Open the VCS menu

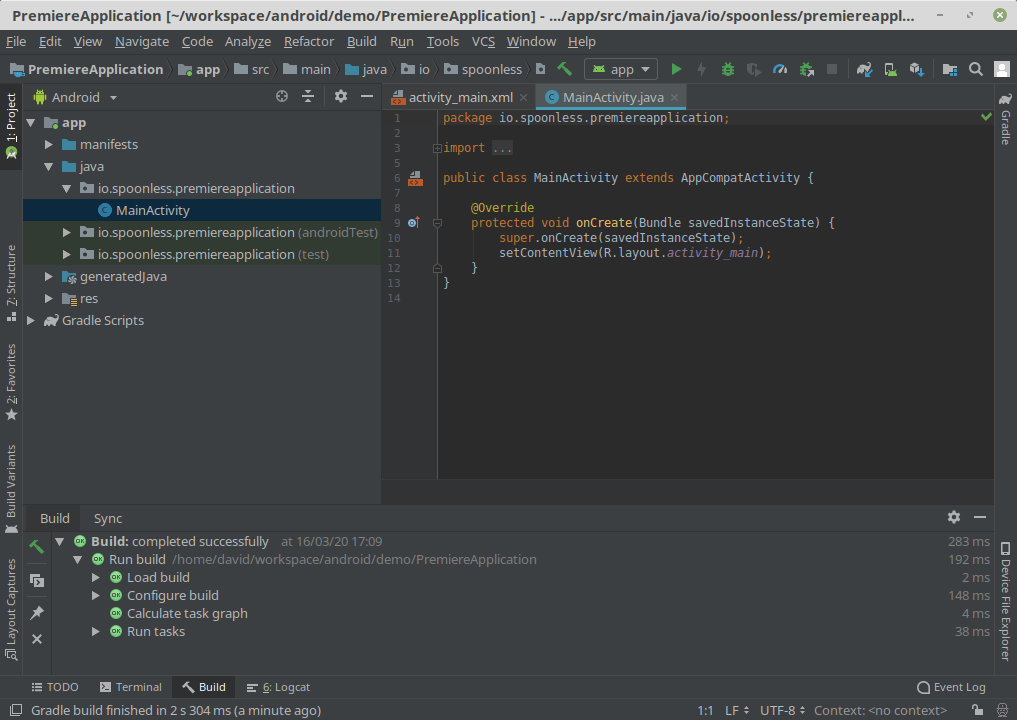coord(483,42)
